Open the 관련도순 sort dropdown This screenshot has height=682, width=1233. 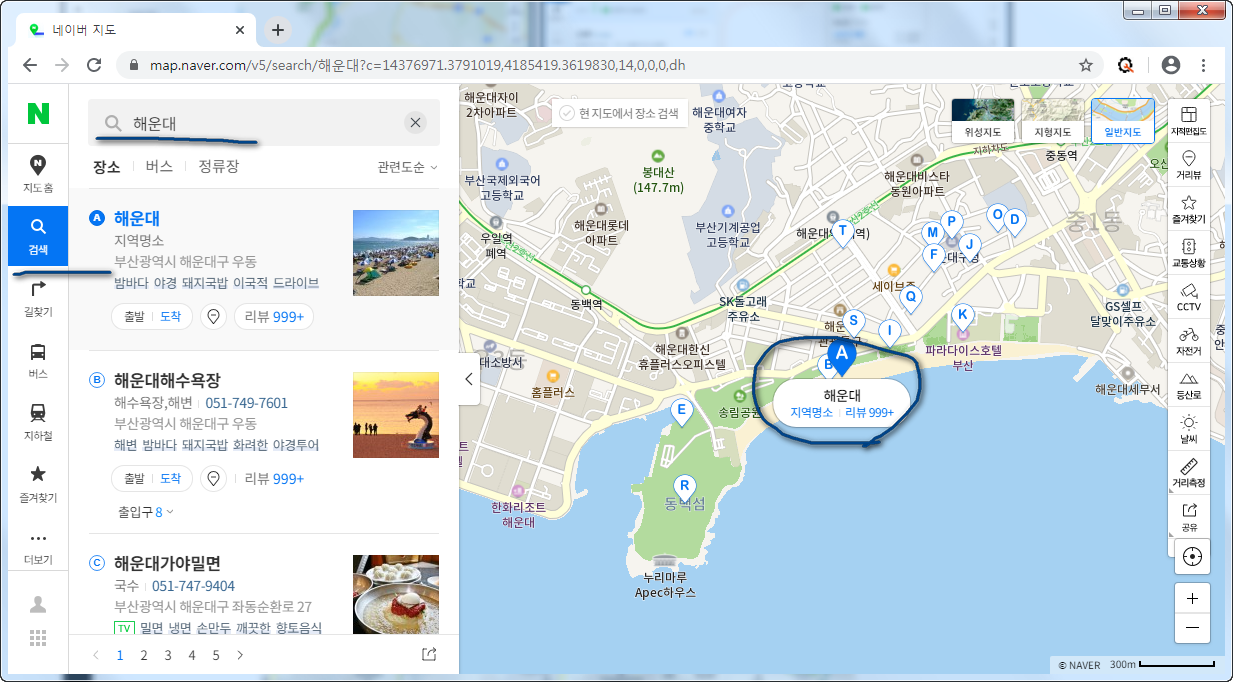click(x=407, y=167)
